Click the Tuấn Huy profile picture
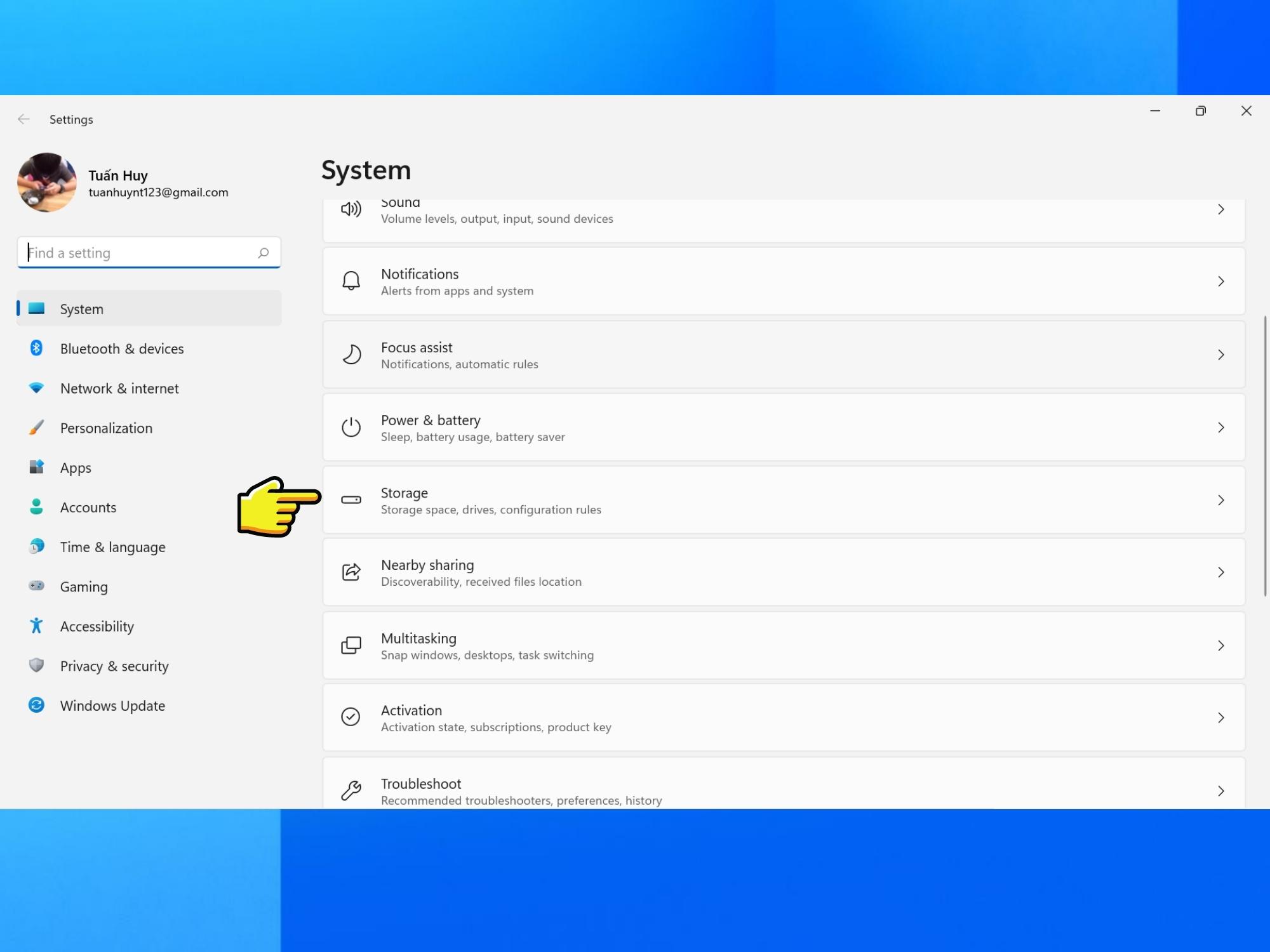 47,182
